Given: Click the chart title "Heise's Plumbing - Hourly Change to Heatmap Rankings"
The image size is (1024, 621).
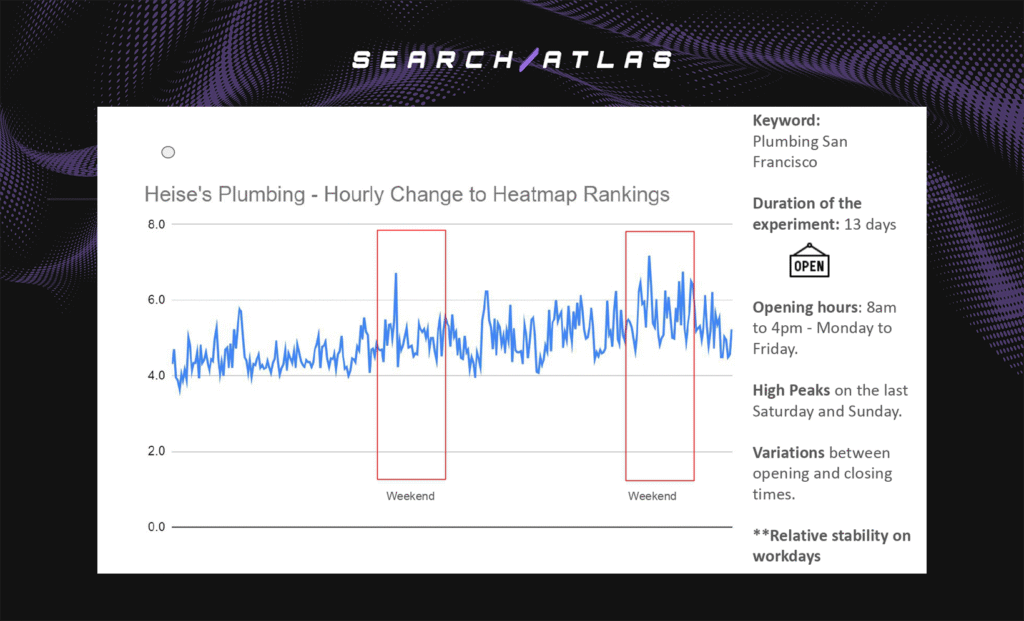Looking at the screenshot, I should click(407, 195).
